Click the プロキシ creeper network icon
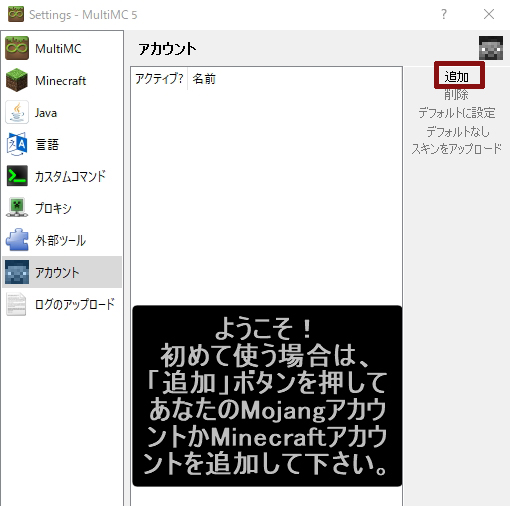Viewport: 510px width, 506px height. tap(17, 208)
